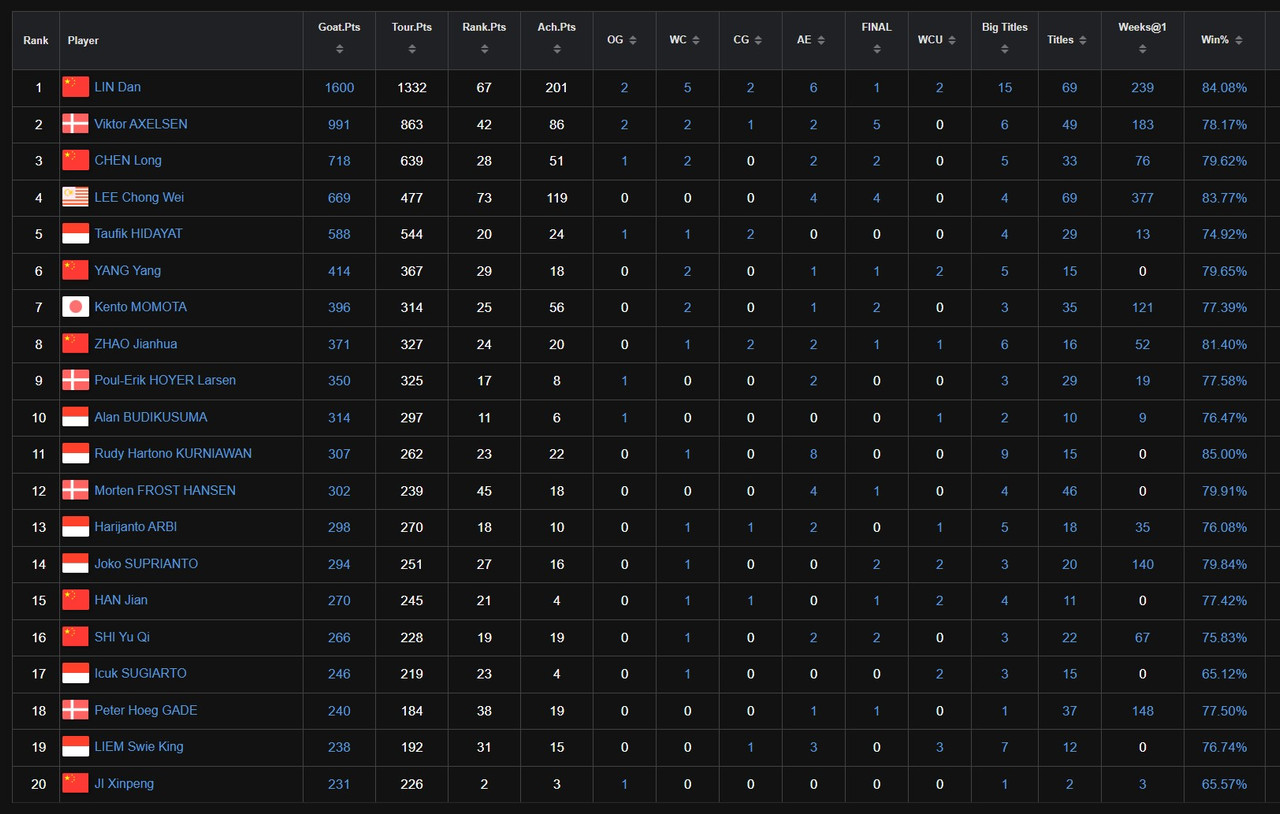Sort table by Goat.Pts column

click(339, 40)
